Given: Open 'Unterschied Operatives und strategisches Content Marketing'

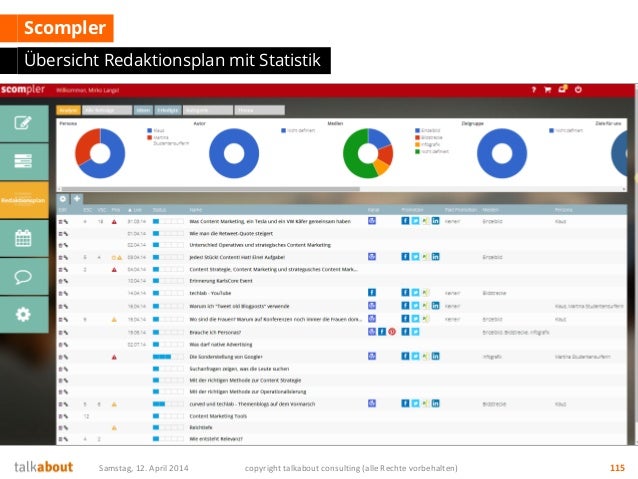Looking at the screenshot, I should [x=260, y=245].
